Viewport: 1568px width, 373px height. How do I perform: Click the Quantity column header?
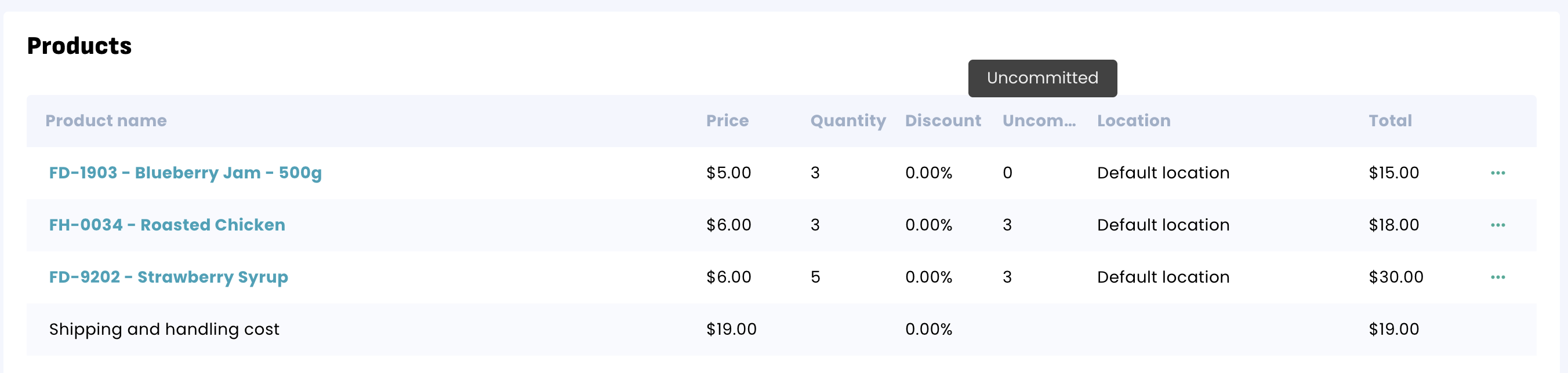coord(847,121)
